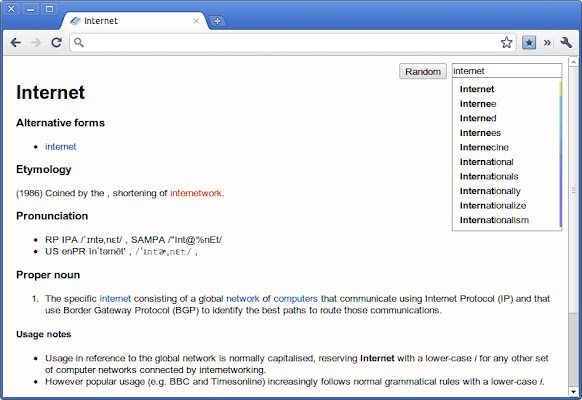Screen dimensions: 582x400
Task: Pick 'Internationalize' from suggestions
Action: click(507, 206)
